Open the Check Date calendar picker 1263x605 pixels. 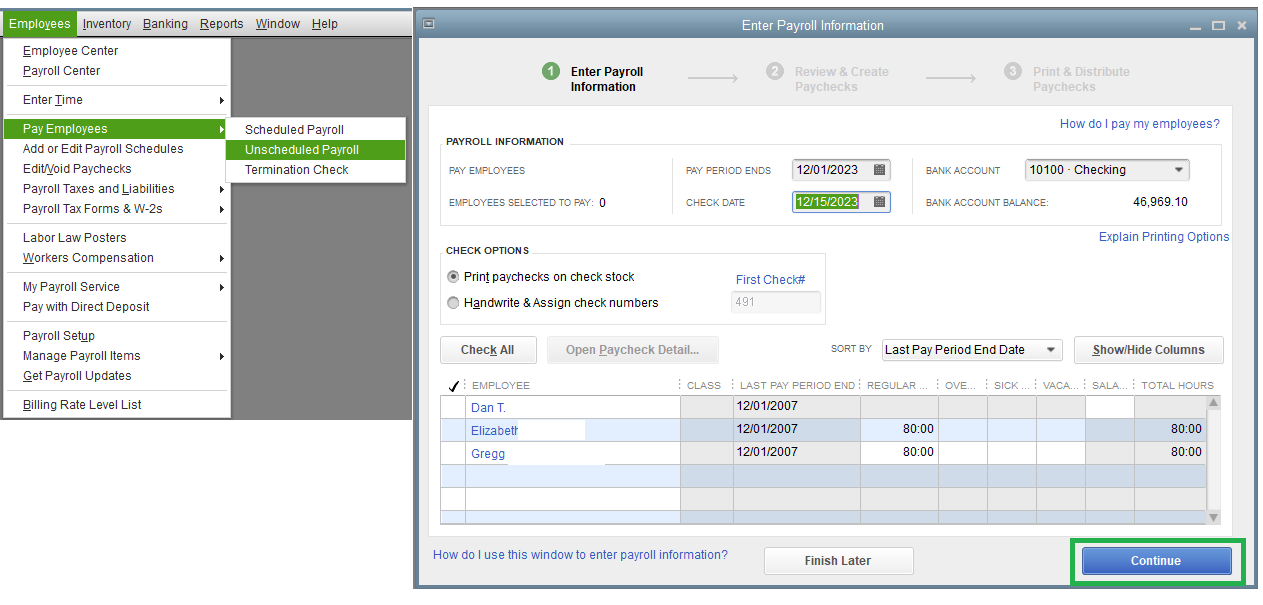click(x=879, y=202)
